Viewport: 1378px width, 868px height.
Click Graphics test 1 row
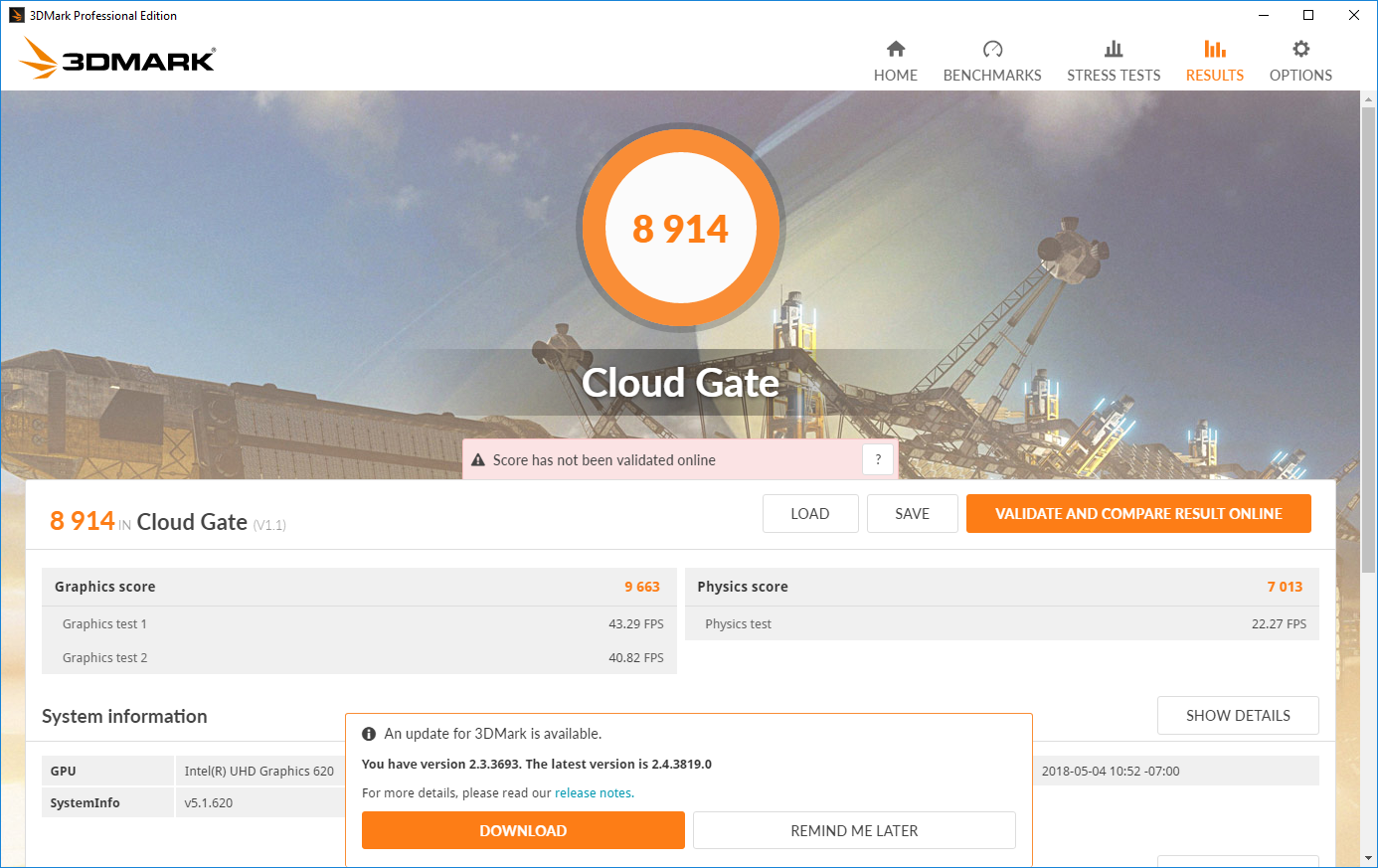(x=359, y=623)
